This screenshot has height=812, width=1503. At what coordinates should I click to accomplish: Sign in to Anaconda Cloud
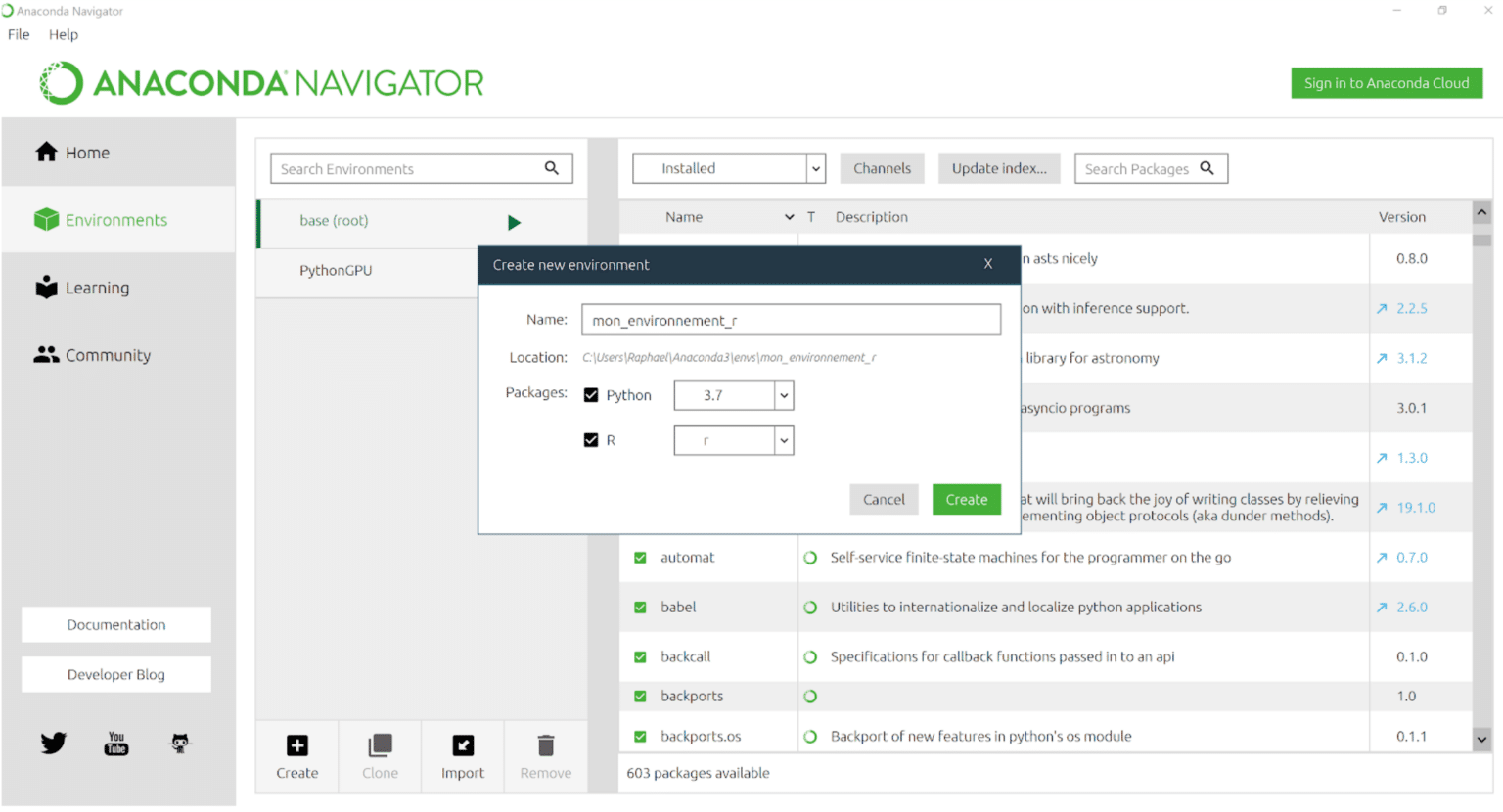point(1386,82)
